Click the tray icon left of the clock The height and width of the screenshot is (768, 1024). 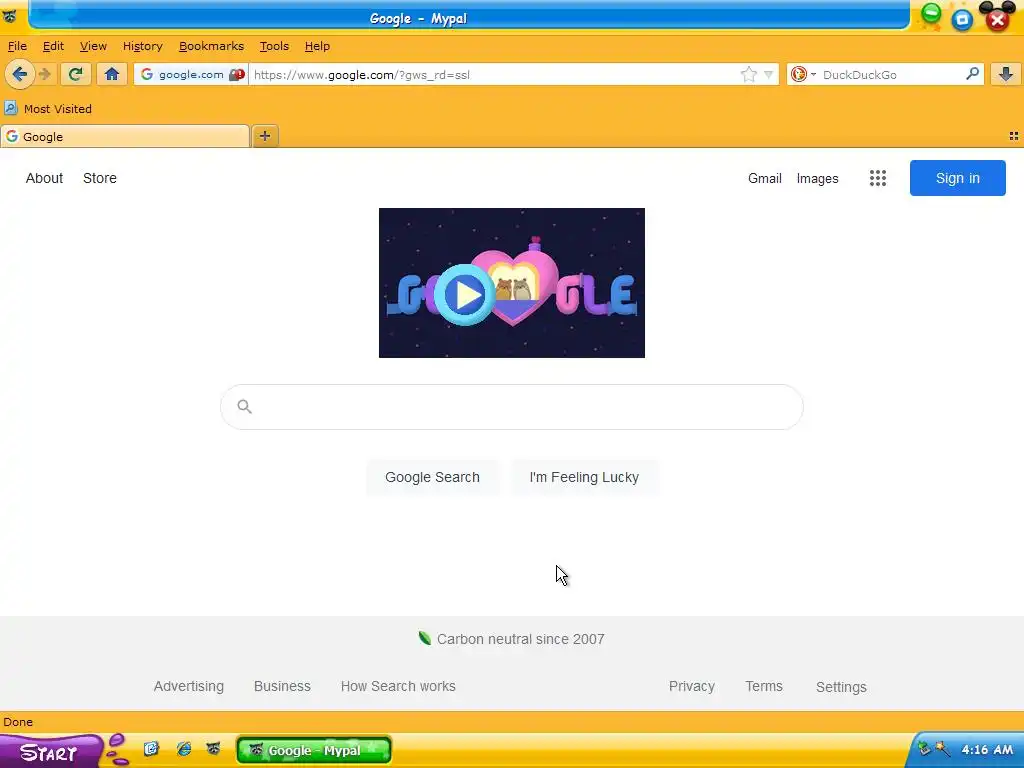(942, 749)
